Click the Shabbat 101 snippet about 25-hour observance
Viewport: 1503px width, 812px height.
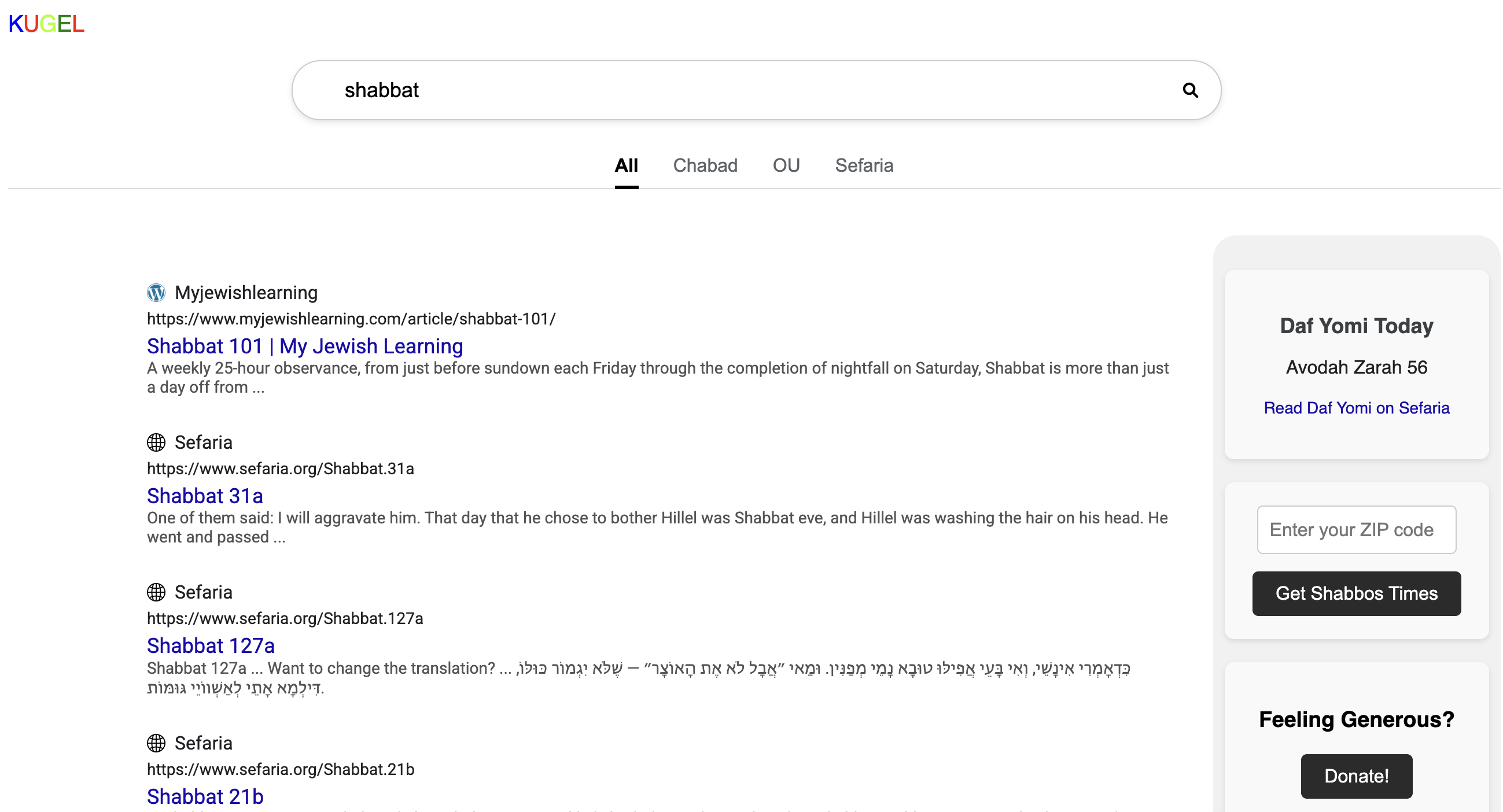(658, 378)
